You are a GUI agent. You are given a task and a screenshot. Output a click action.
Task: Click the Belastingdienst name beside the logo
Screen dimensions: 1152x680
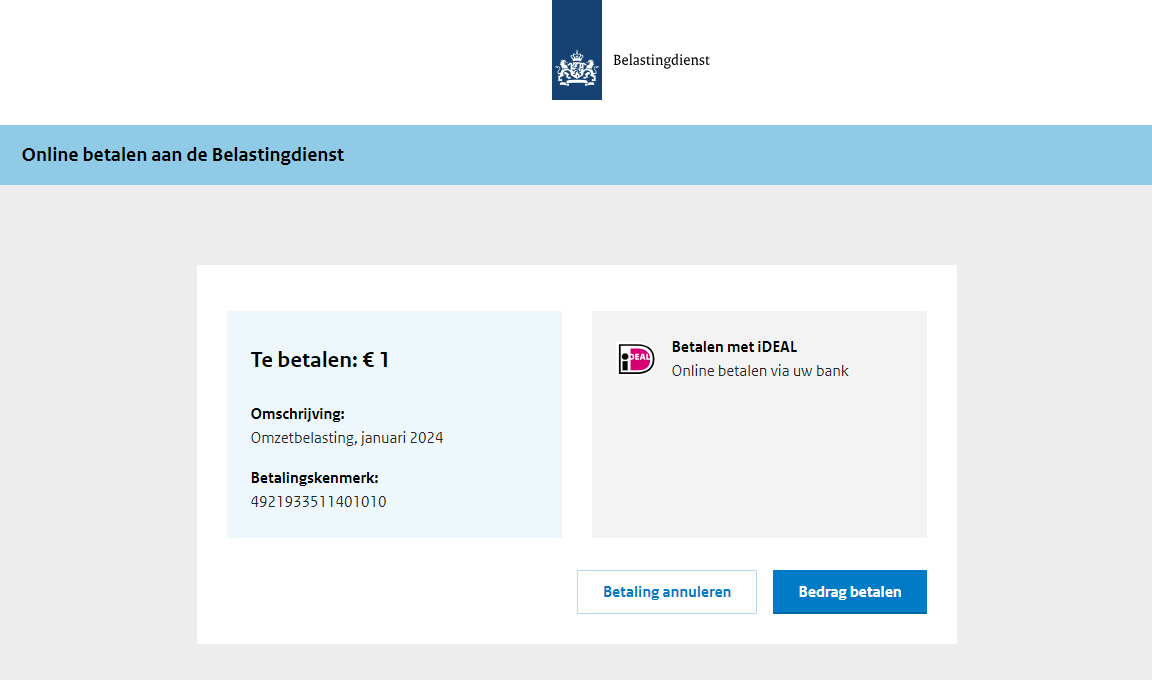click(x=661, y=60)
